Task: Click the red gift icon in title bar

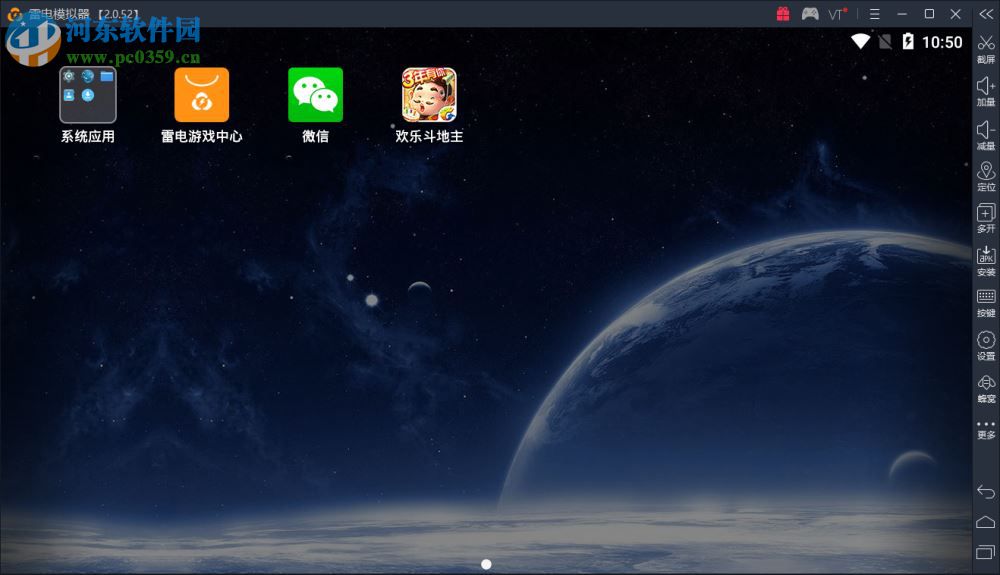Action: 783,14
